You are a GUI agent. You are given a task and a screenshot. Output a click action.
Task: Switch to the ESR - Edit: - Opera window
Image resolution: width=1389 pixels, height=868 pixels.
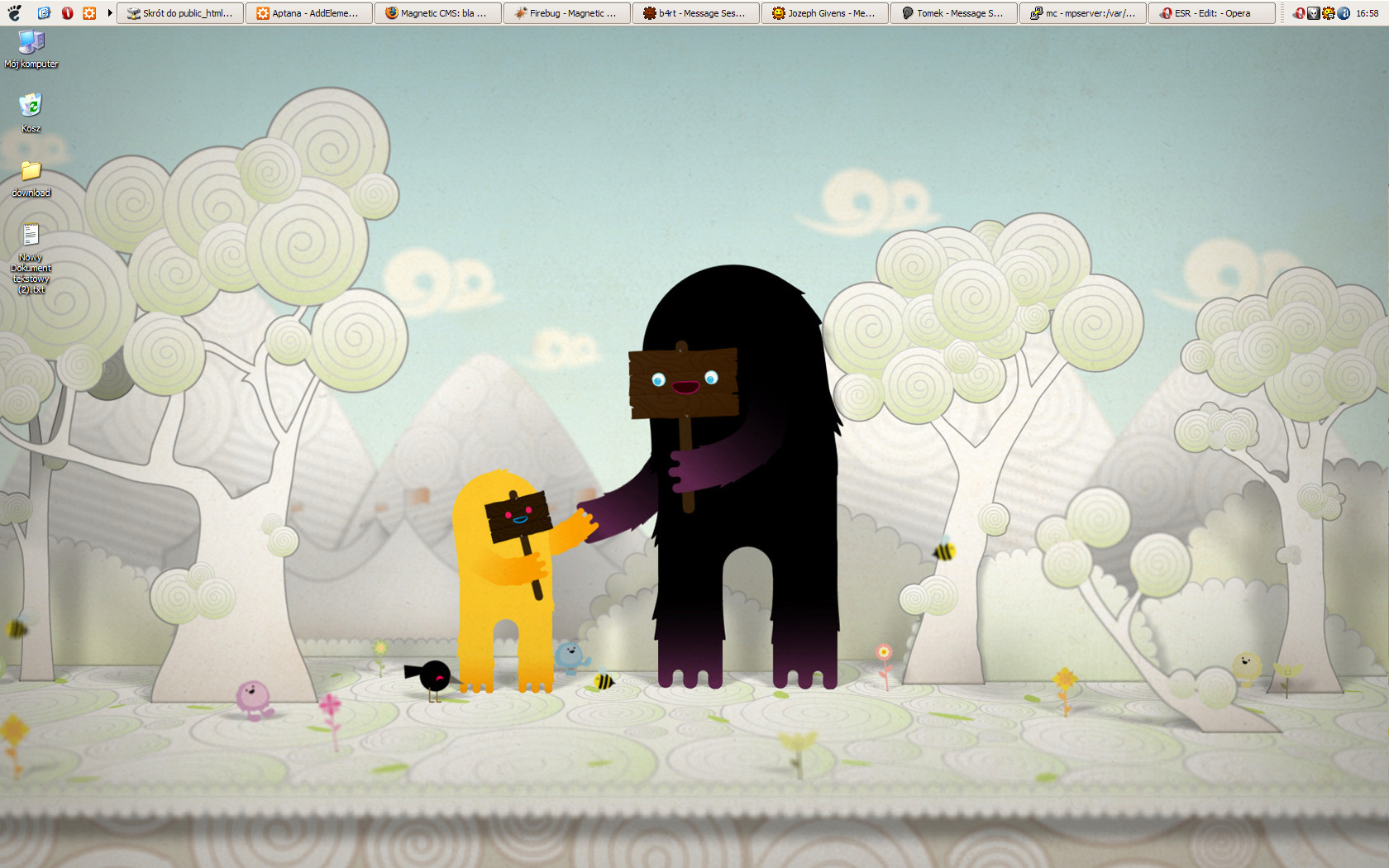coord(1212,13)
